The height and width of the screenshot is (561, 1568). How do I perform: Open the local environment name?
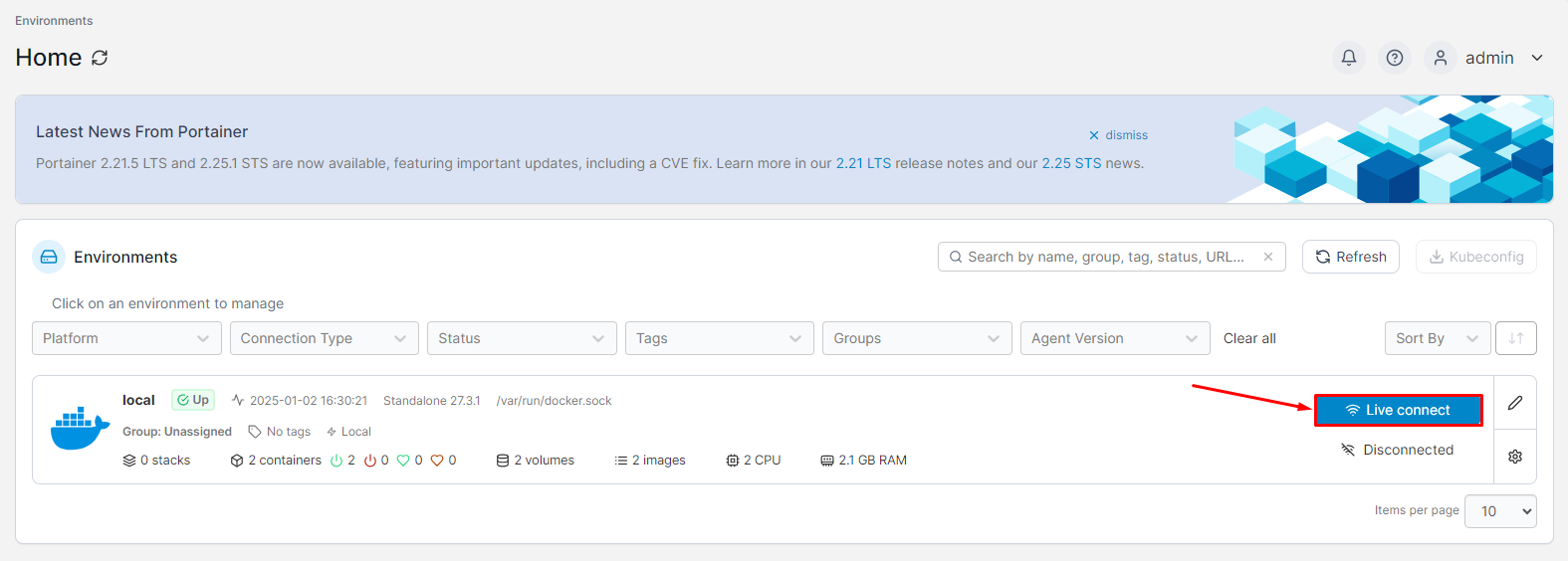pyautogui.click(x=138, y=400)
